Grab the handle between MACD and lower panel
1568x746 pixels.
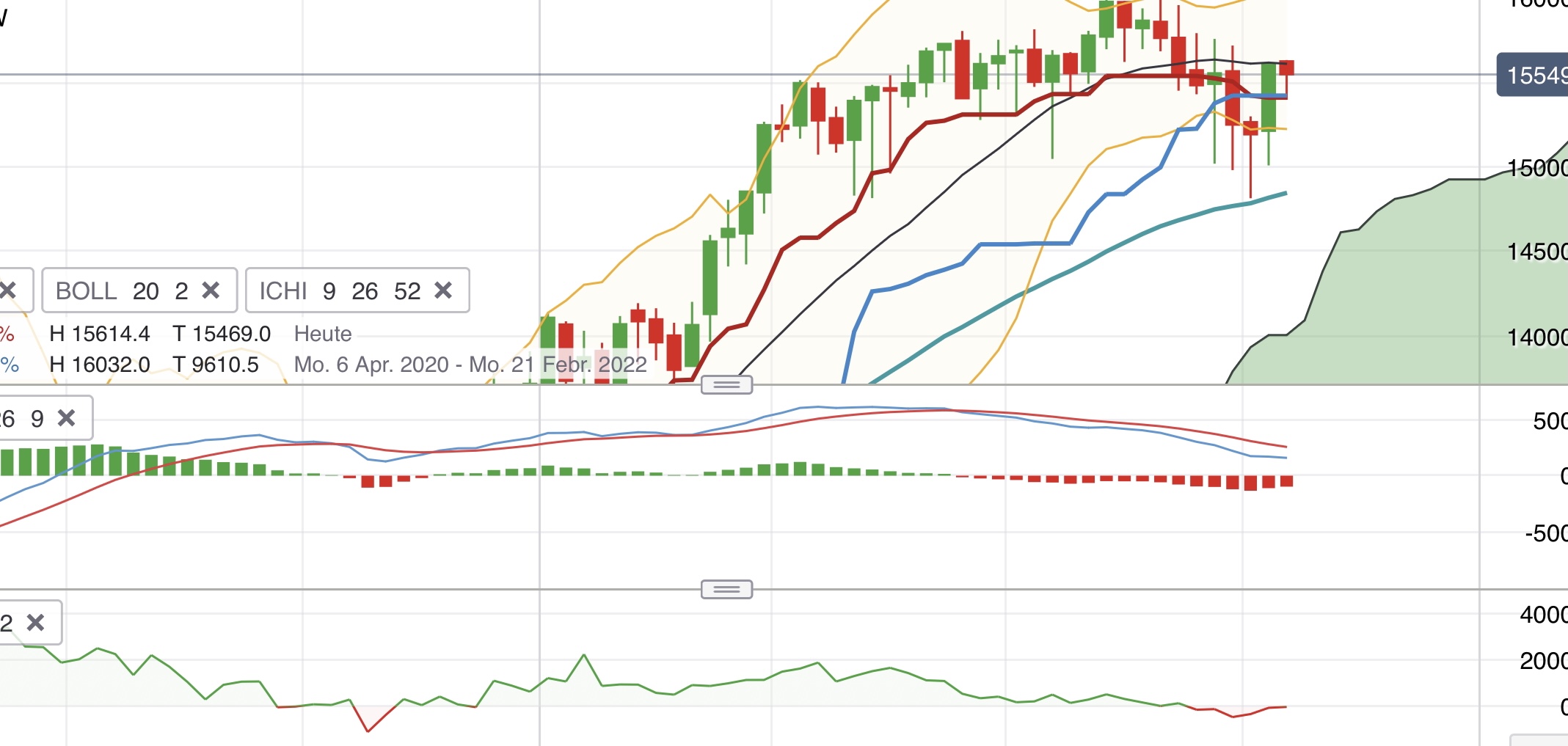(x=726, y=589)
